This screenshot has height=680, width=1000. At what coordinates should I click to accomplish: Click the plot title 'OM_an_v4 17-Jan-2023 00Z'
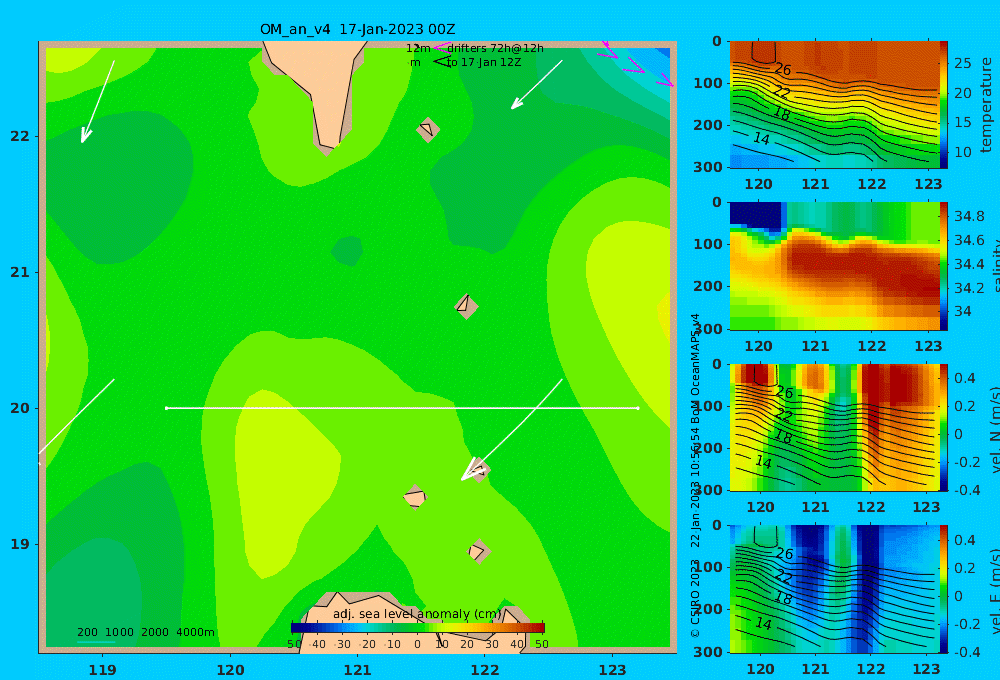click(357, 29)
